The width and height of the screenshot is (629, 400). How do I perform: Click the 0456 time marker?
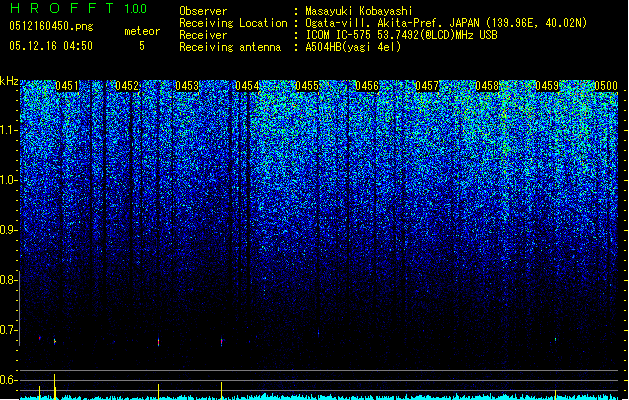pos(367,86)
